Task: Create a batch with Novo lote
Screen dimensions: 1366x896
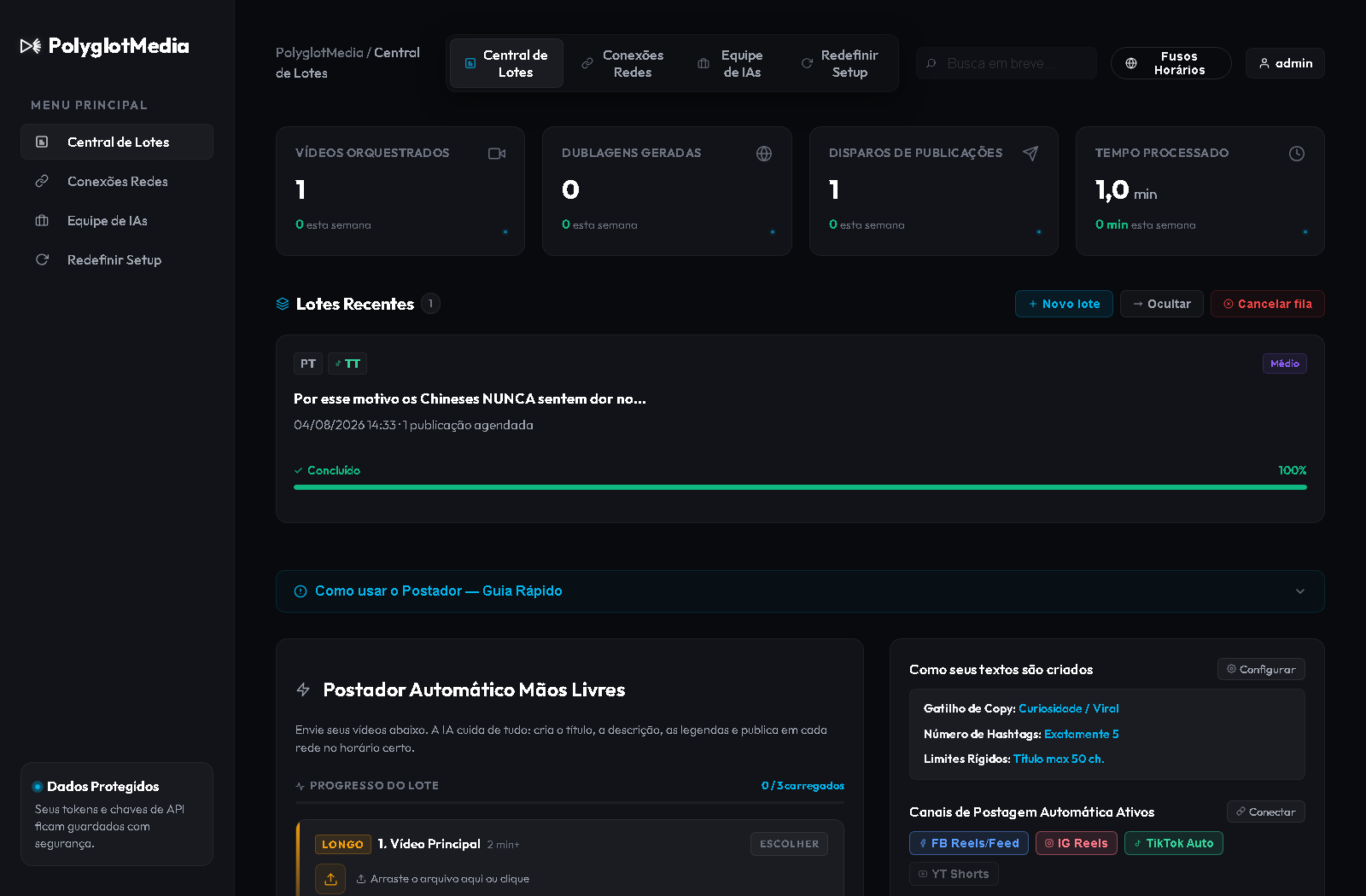Action: click(1064, 304)
